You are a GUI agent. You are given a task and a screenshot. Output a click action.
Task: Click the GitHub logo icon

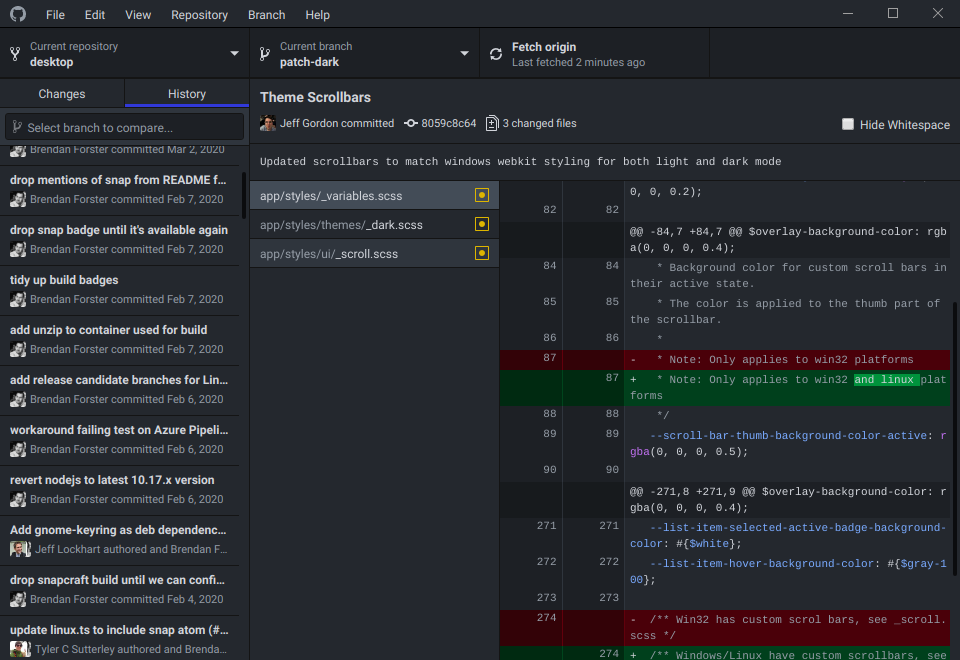18,13
